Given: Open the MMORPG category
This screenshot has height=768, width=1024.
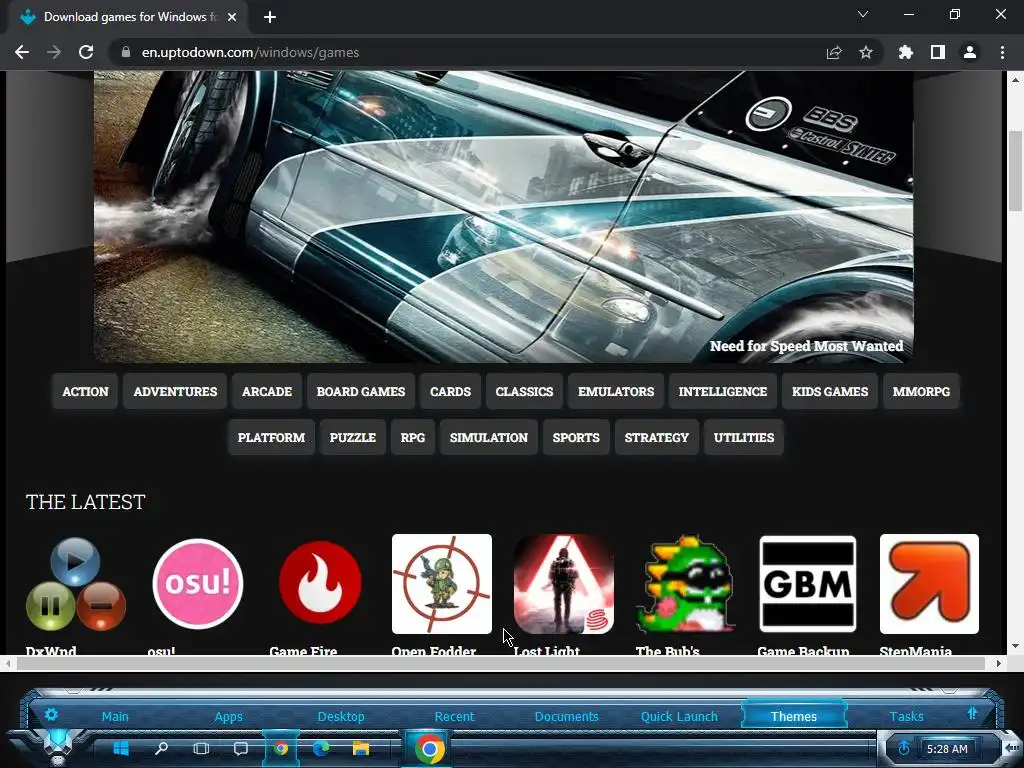Looking at the screenshot, I should pos(921,392).
